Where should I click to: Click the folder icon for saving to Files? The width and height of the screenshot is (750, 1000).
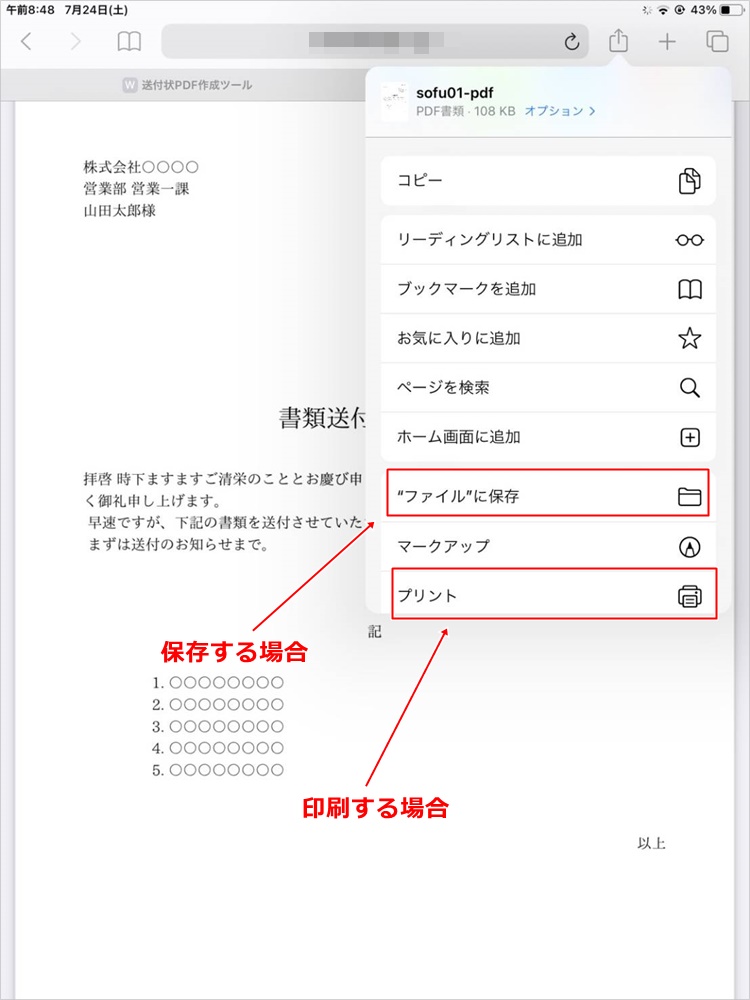(689, 497)
